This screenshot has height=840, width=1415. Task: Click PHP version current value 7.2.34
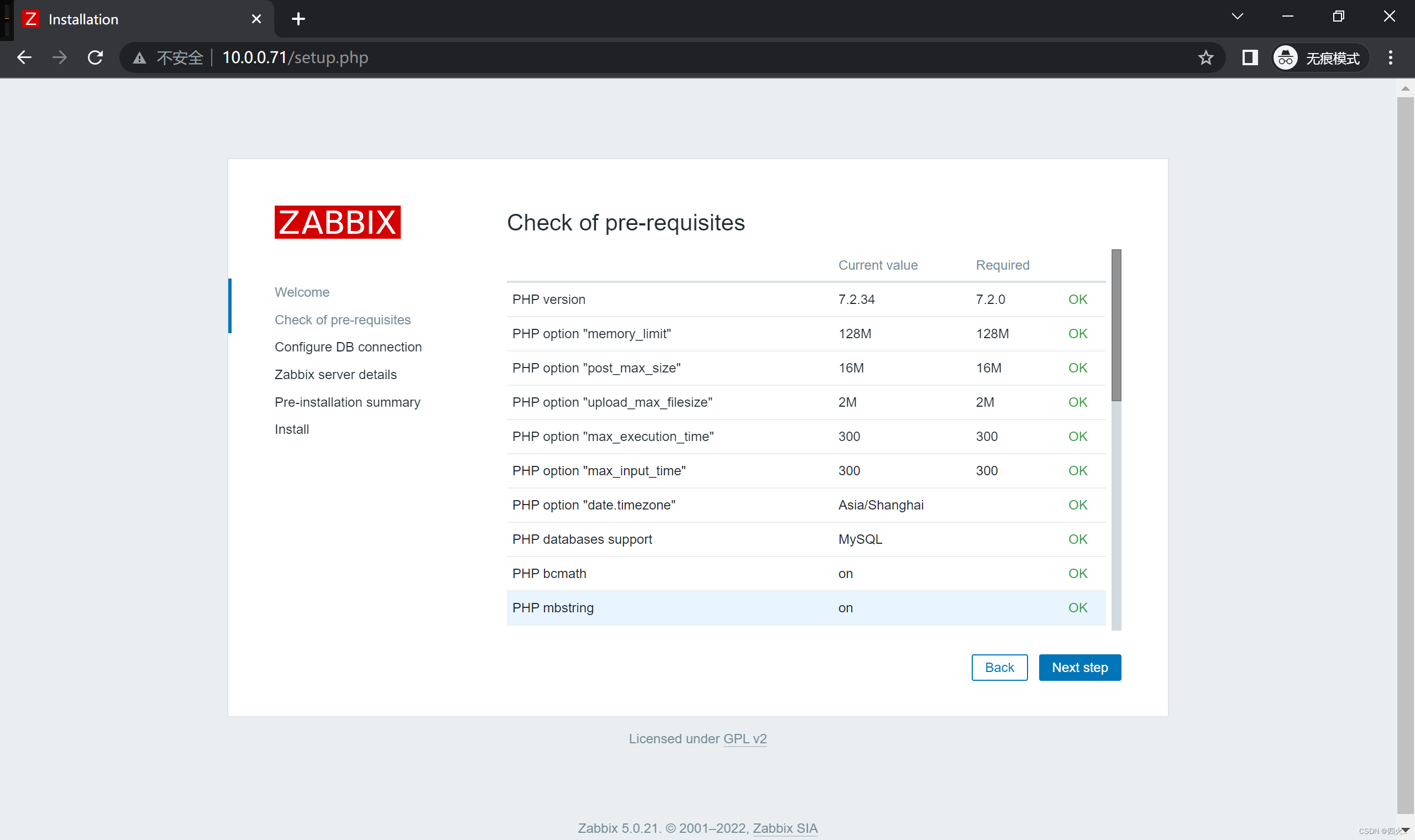856,300
